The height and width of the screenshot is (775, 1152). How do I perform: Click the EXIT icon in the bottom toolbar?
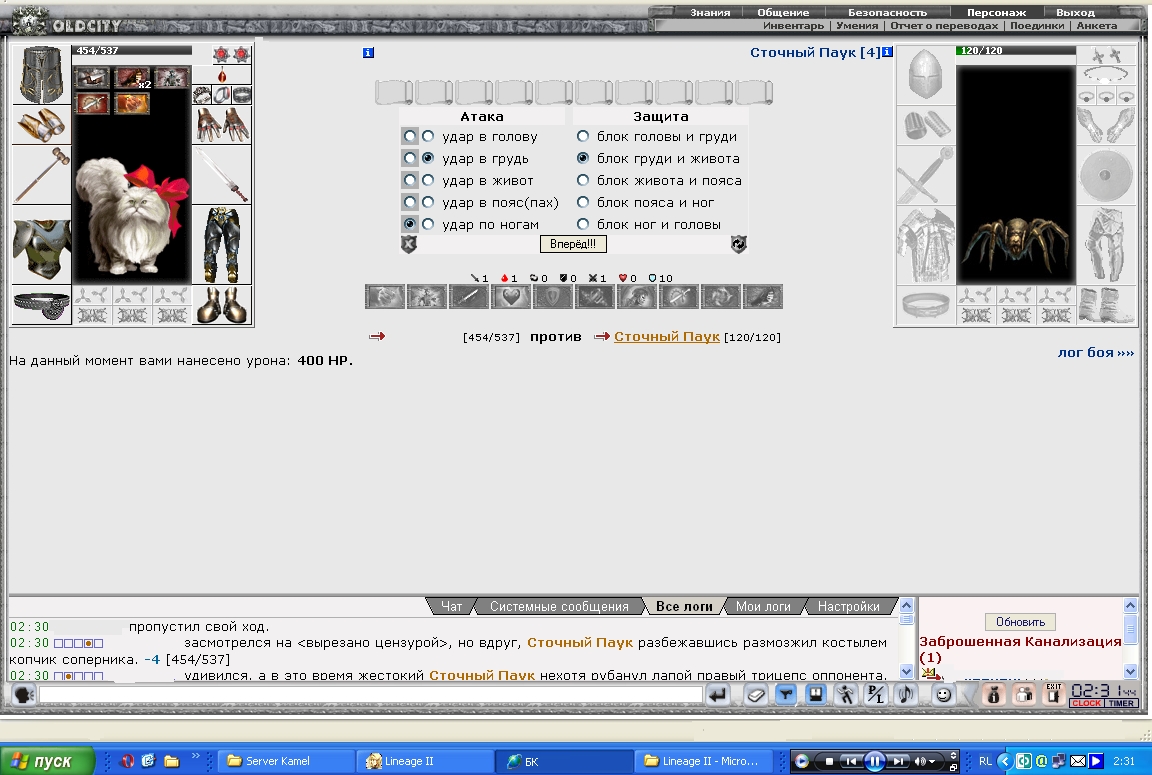tap(1054, 694)
